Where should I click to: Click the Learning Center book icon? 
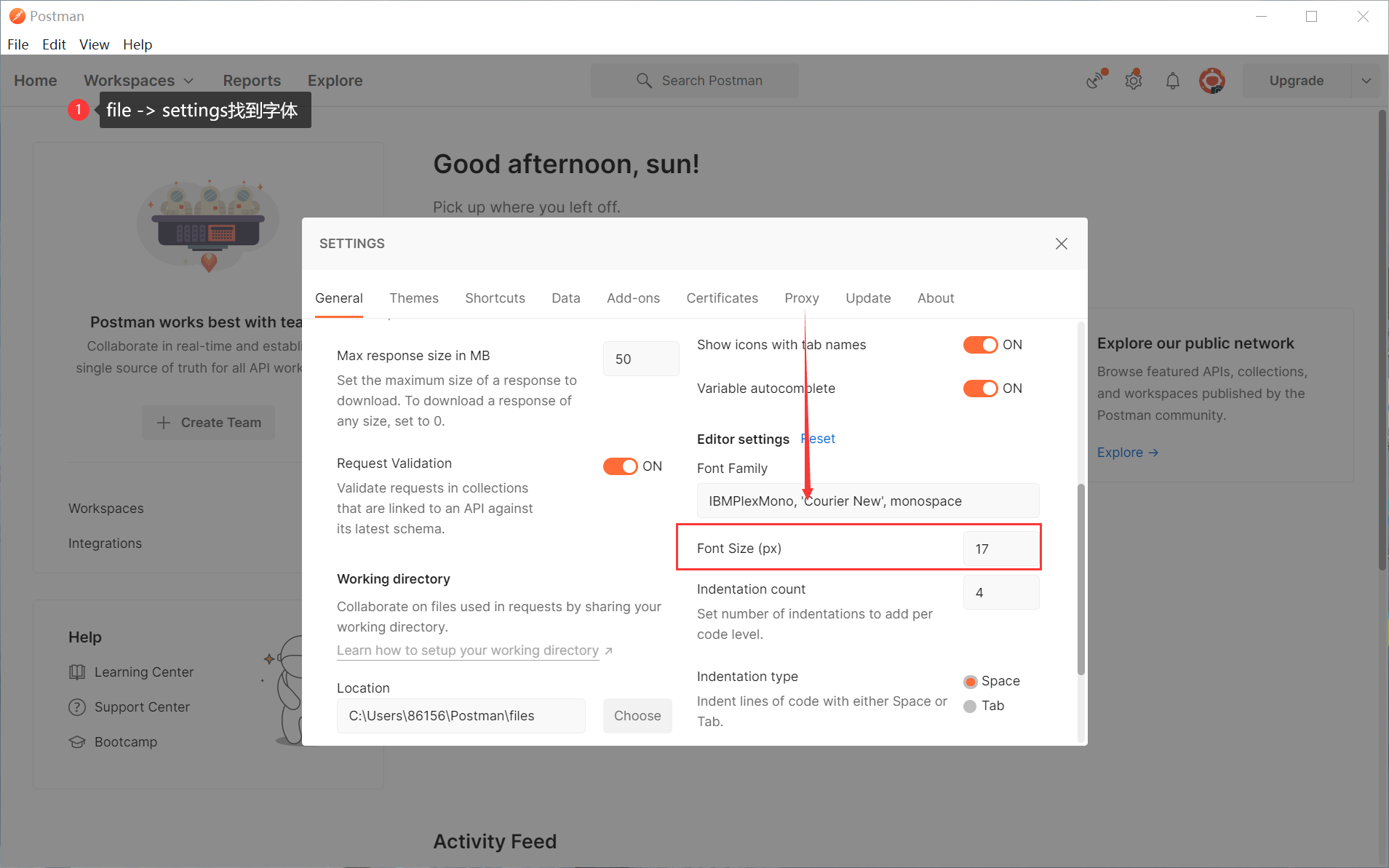[77, 672]
